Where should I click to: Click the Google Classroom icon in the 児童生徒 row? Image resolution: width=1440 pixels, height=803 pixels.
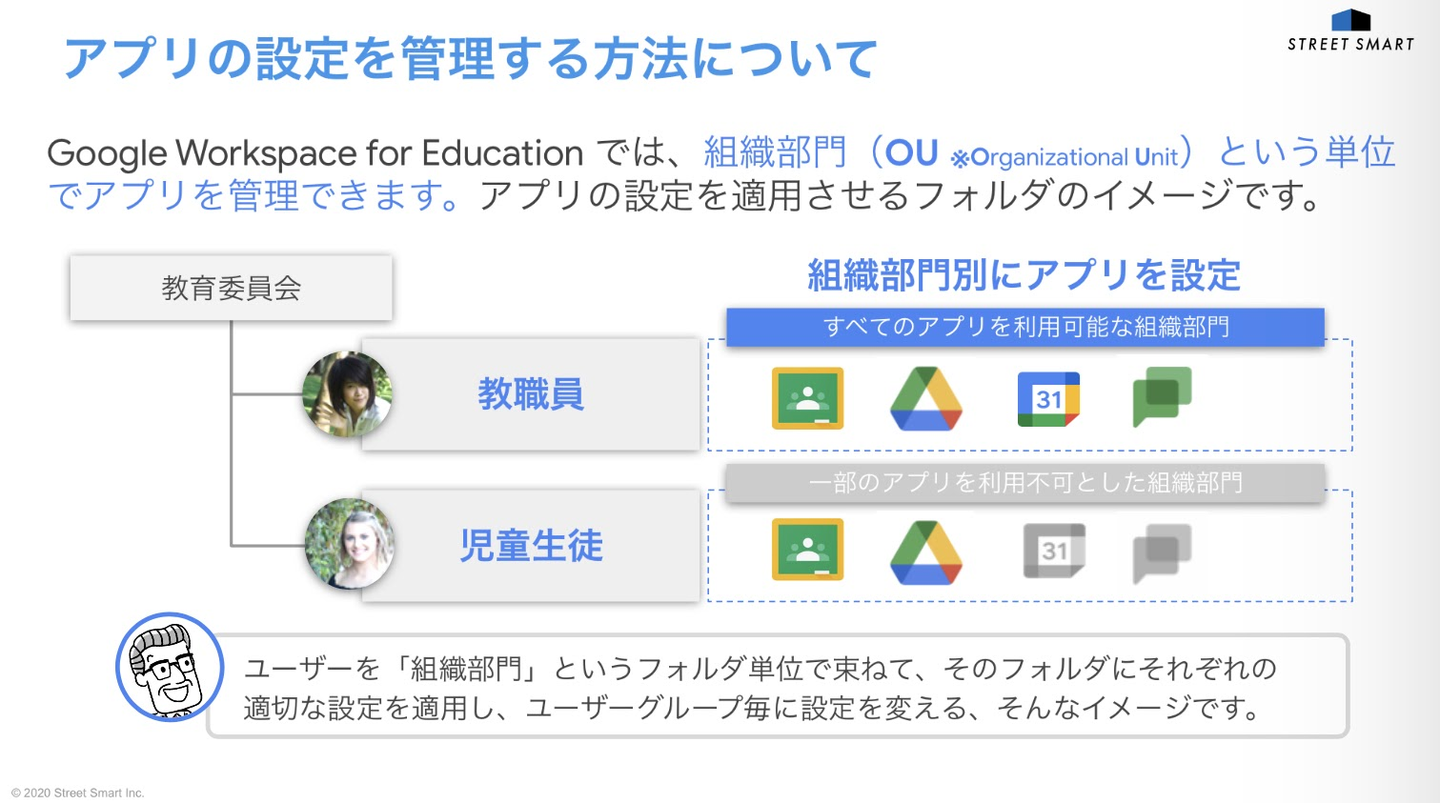tap(807, 549)
